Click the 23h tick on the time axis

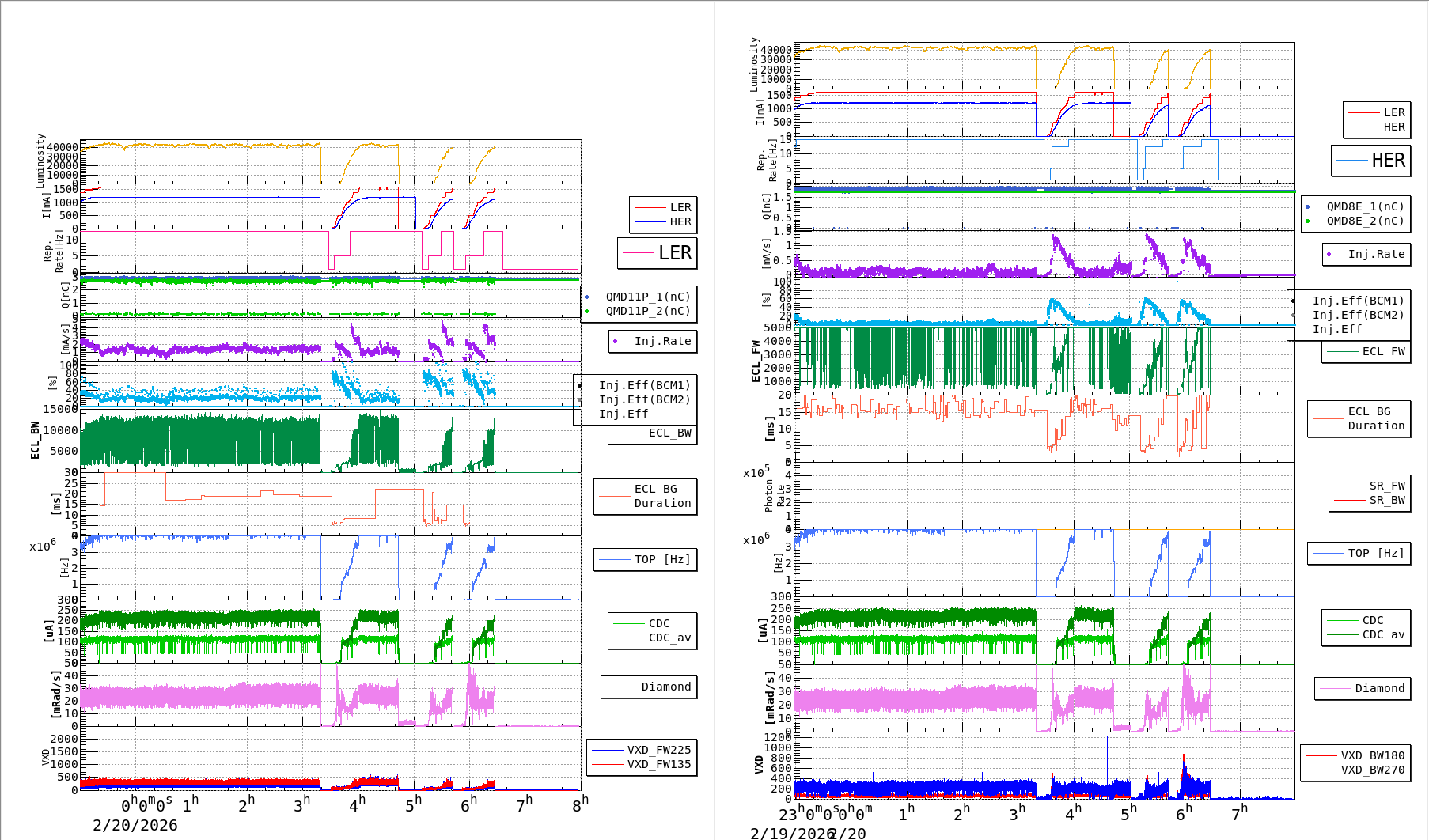tap(788, 814)
